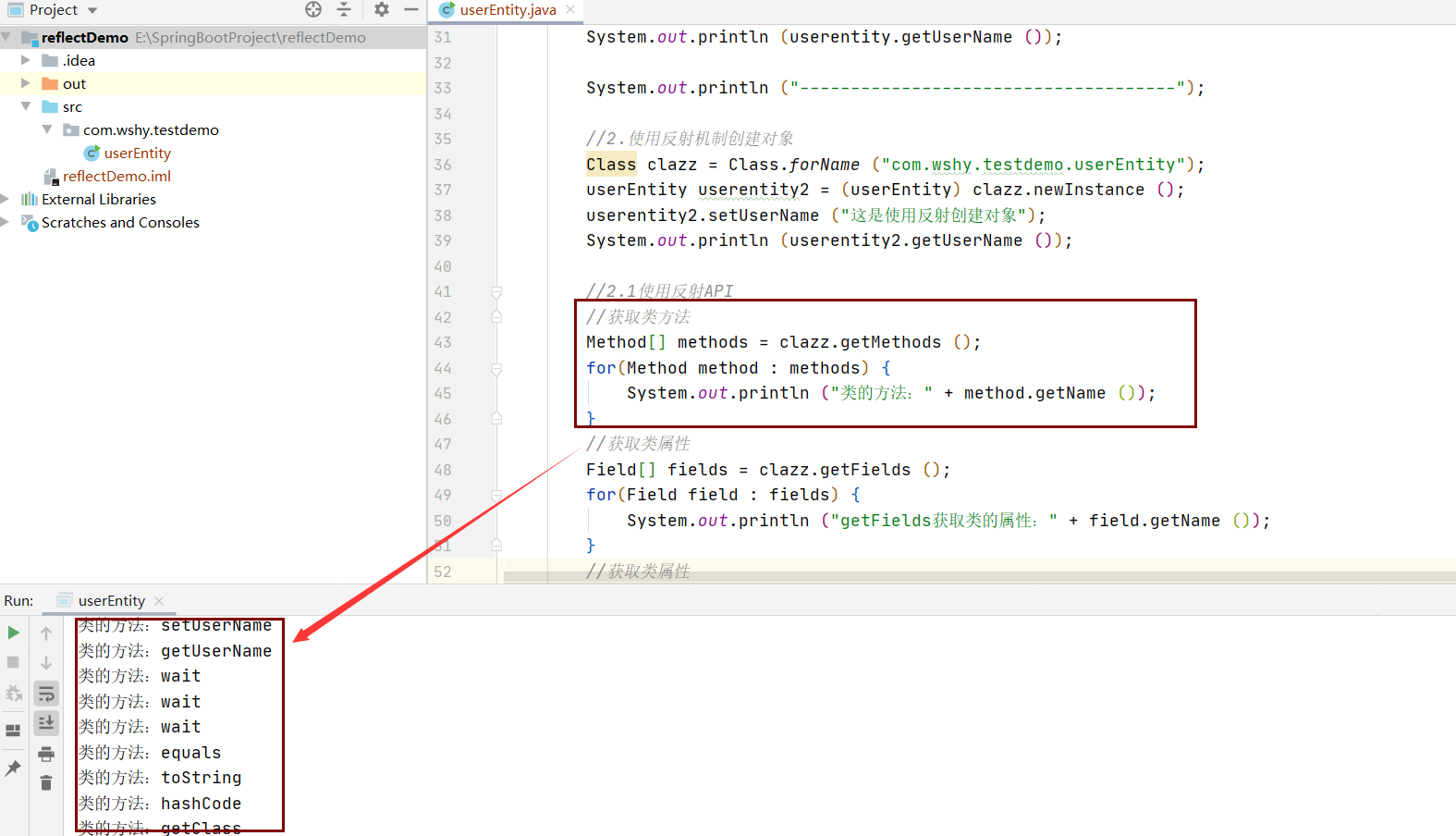Expand External Libraries node
Screen dimensions: 1456x836
(6, 199)
